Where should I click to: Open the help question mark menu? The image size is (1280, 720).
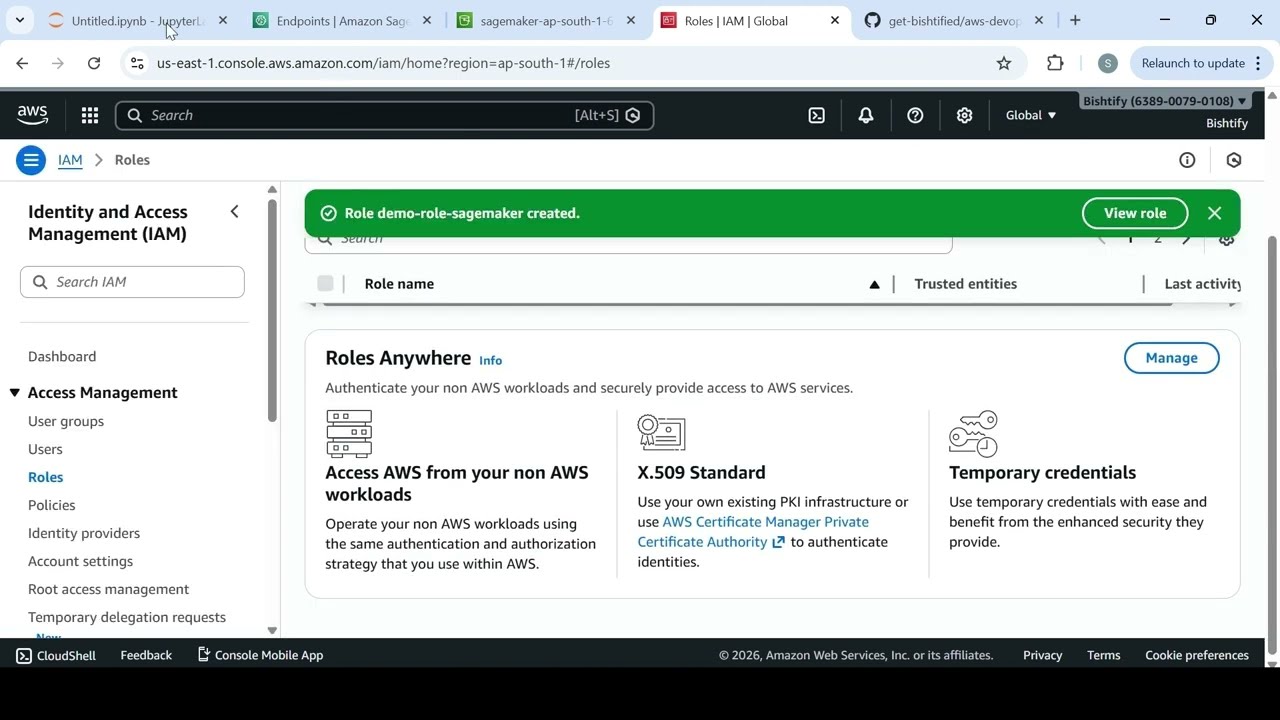[915, 115]
